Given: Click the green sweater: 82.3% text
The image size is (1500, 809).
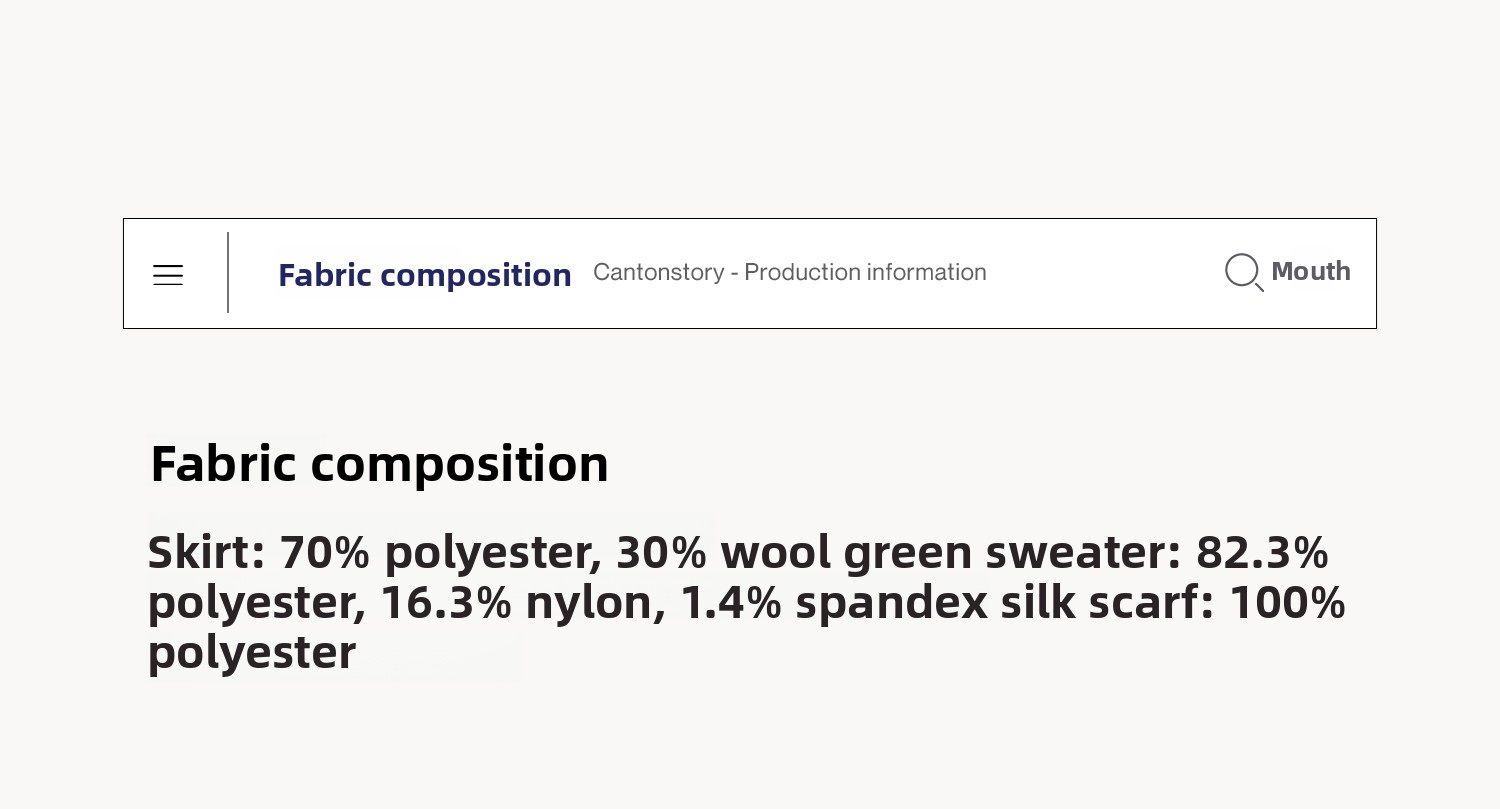Looking at the screenshot, I should [x=1086, y=552].
